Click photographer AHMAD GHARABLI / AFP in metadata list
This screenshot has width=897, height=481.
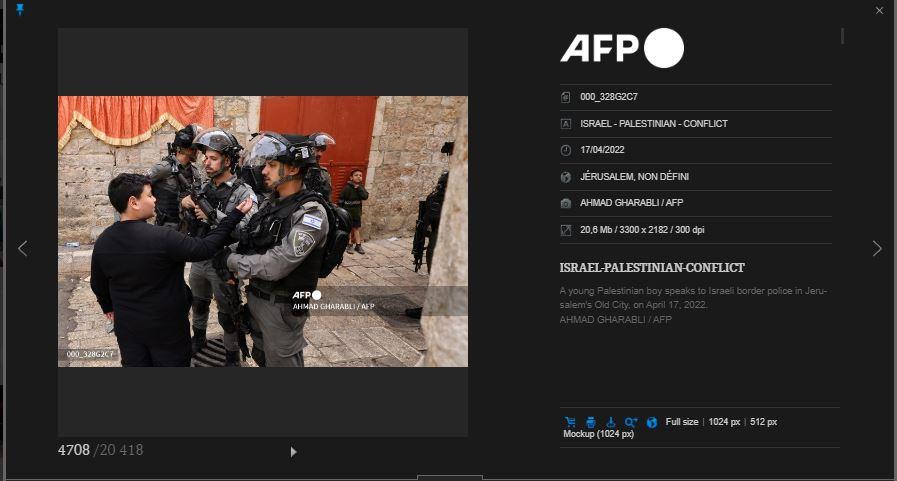(632, 202)
